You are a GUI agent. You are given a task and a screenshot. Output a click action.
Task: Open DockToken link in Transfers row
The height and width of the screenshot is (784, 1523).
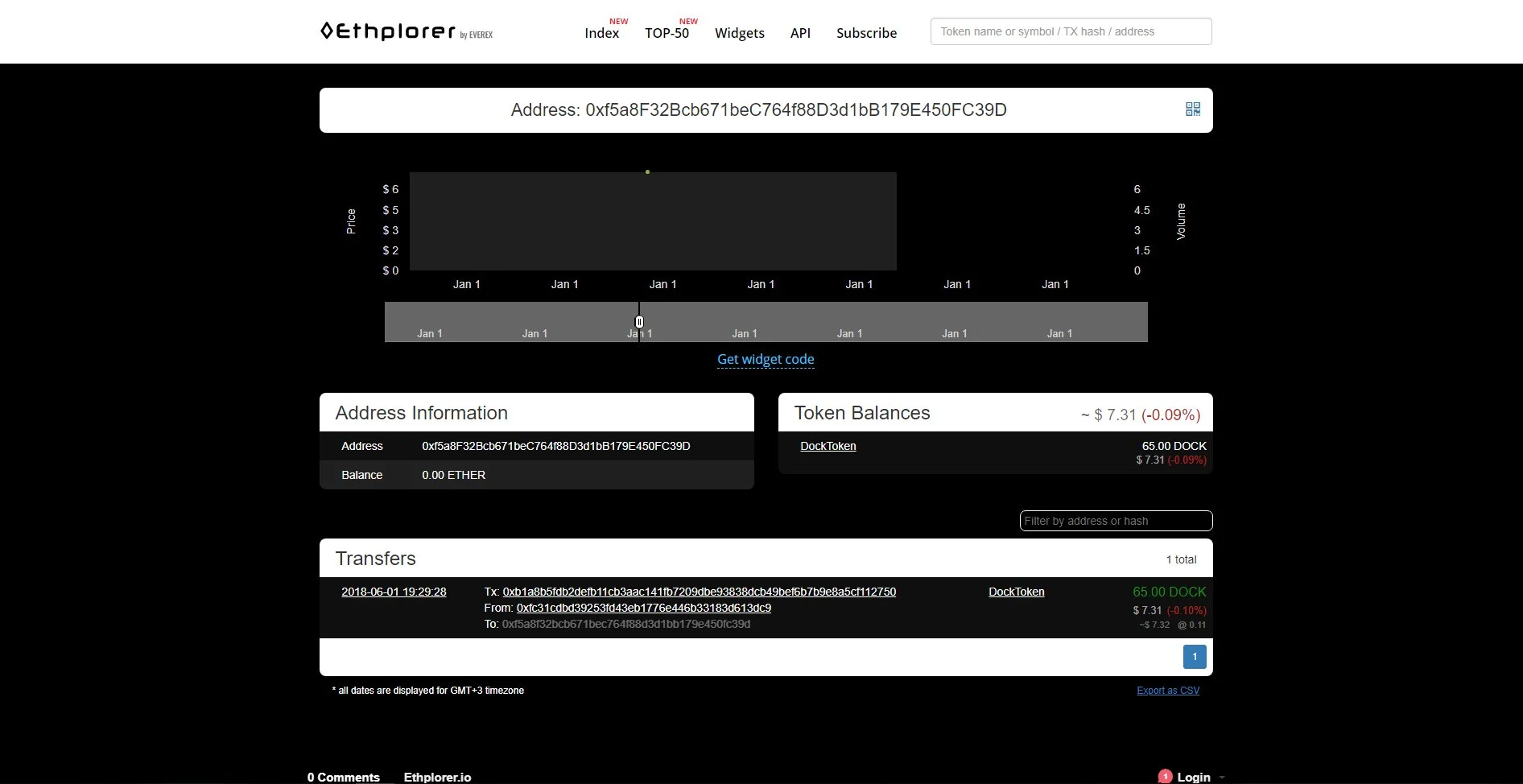point(1016,592)
